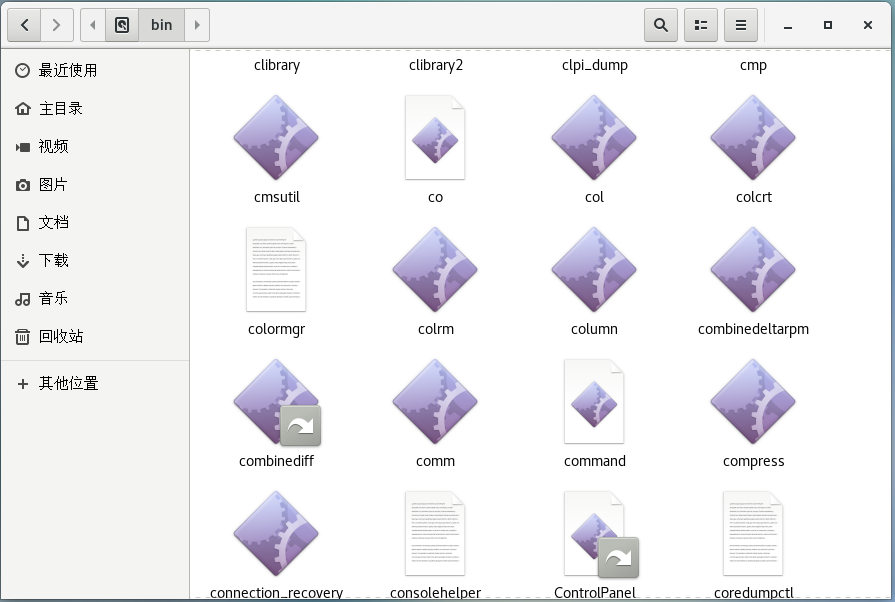Select the comm executable icon
Screen dimensions: 895x602
435,402
